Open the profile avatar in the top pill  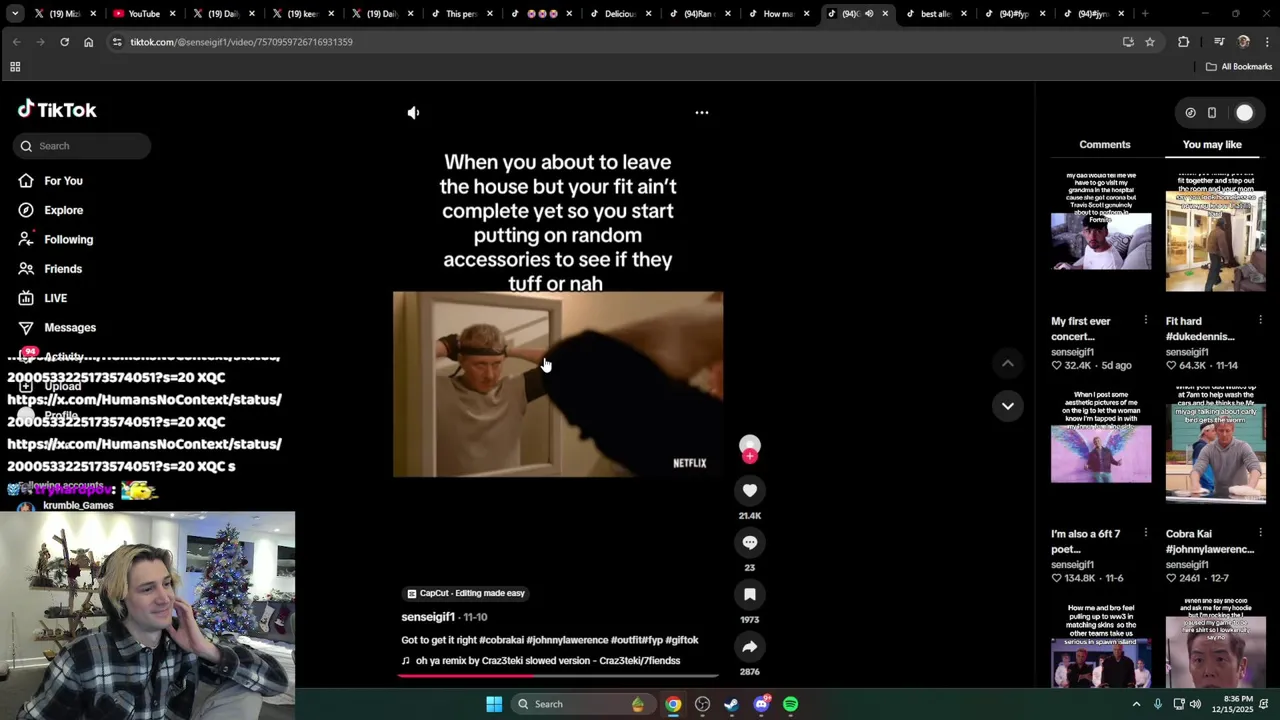(1244, 113)
